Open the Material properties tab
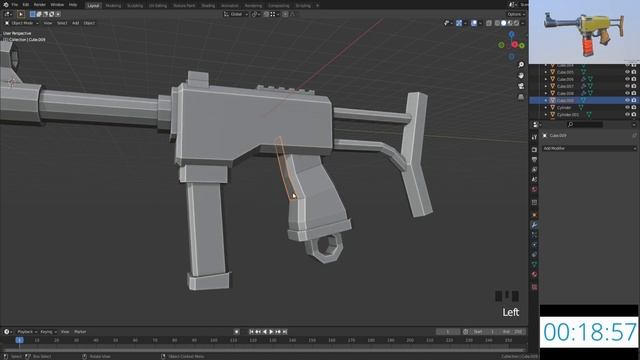 click(534, 274)
